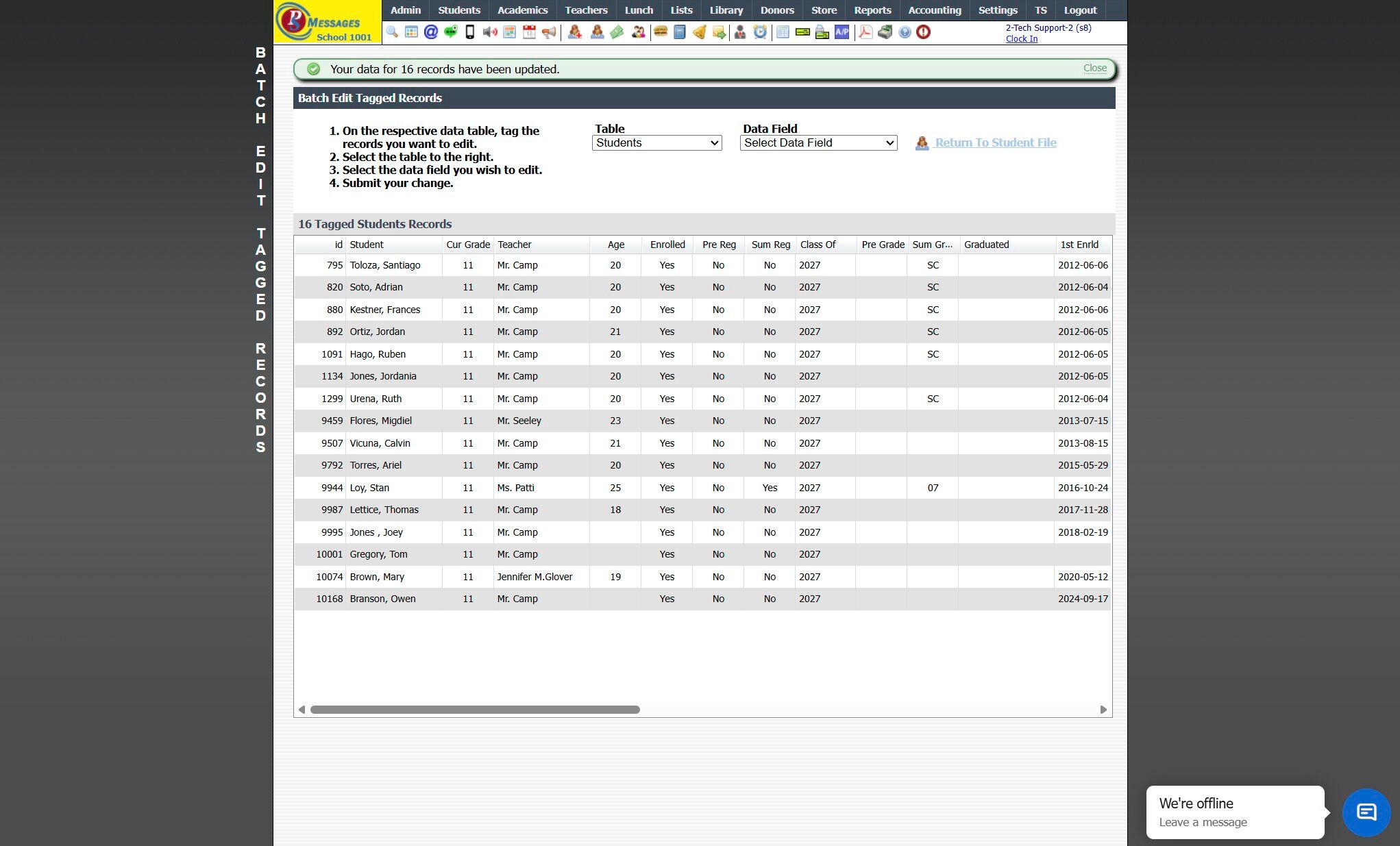Open the Accounting menu
Viewport: 1400px width, 846px height.
pyautogui.click(x=934, y=10)
